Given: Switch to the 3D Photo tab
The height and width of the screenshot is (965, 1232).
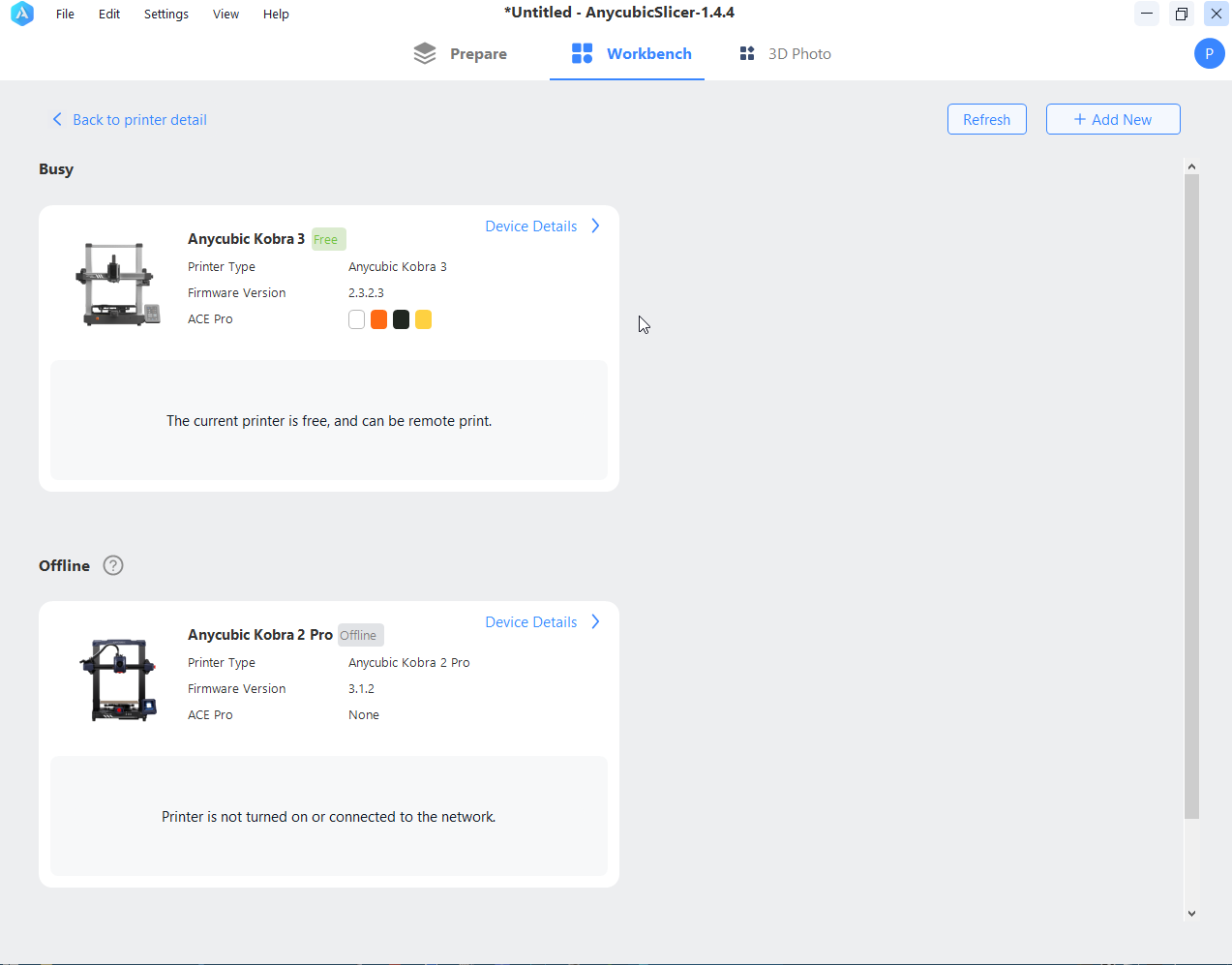Looking at the screenshot, I should pos(785,54).
